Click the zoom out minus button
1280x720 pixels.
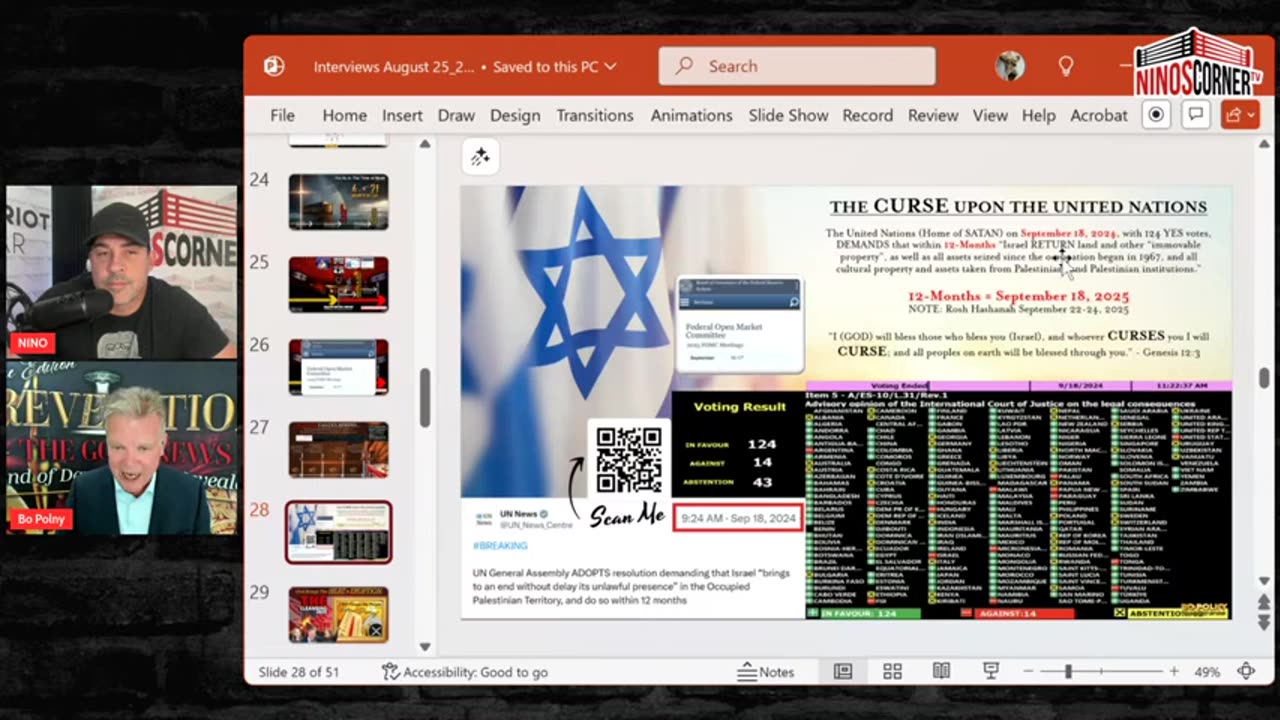1028,672
